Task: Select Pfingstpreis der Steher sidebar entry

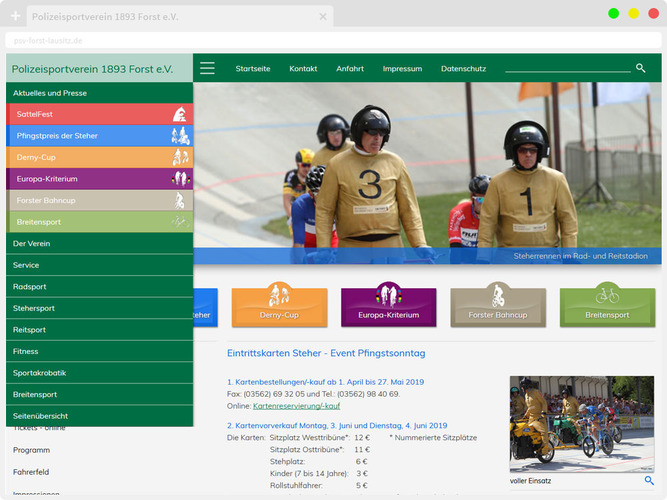Action: point(99,135)
